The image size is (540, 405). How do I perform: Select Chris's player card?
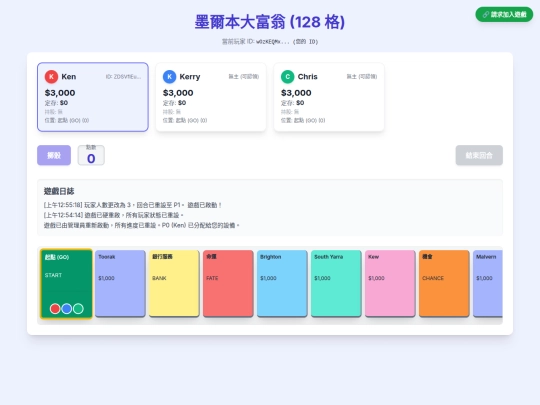329,97
